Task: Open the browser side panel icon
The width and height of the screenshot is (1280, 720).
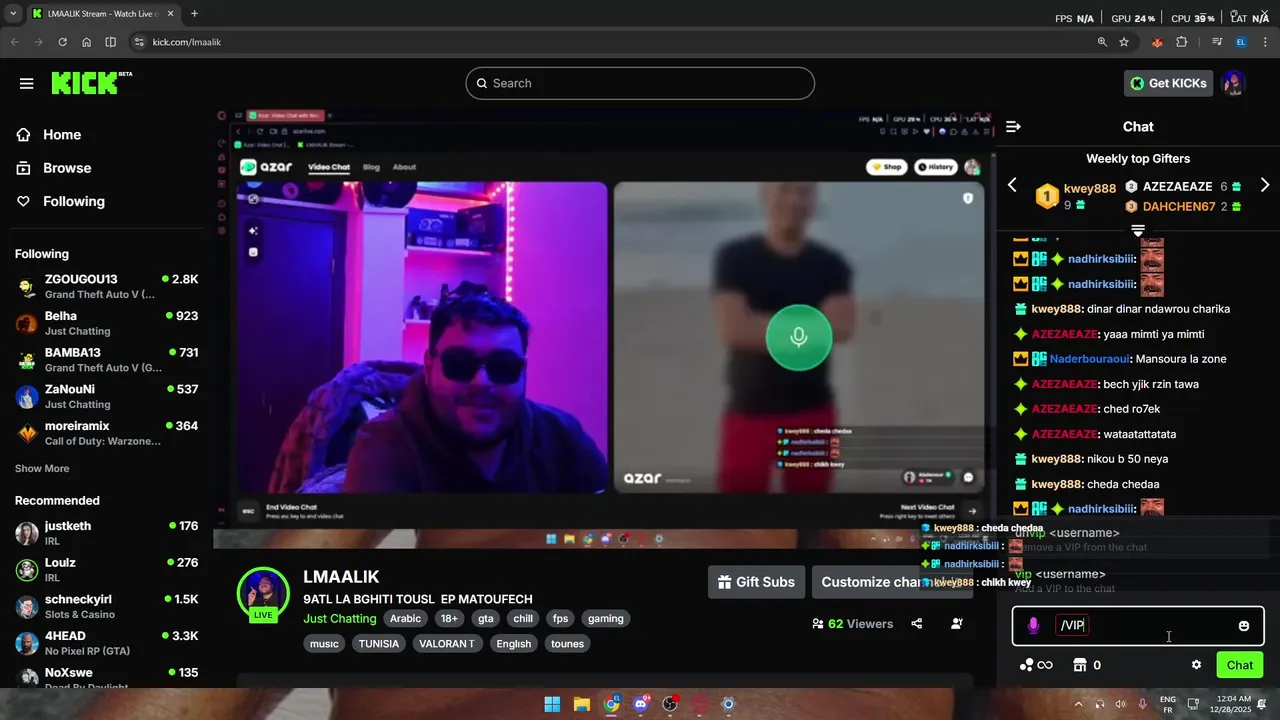Action: 110,42
